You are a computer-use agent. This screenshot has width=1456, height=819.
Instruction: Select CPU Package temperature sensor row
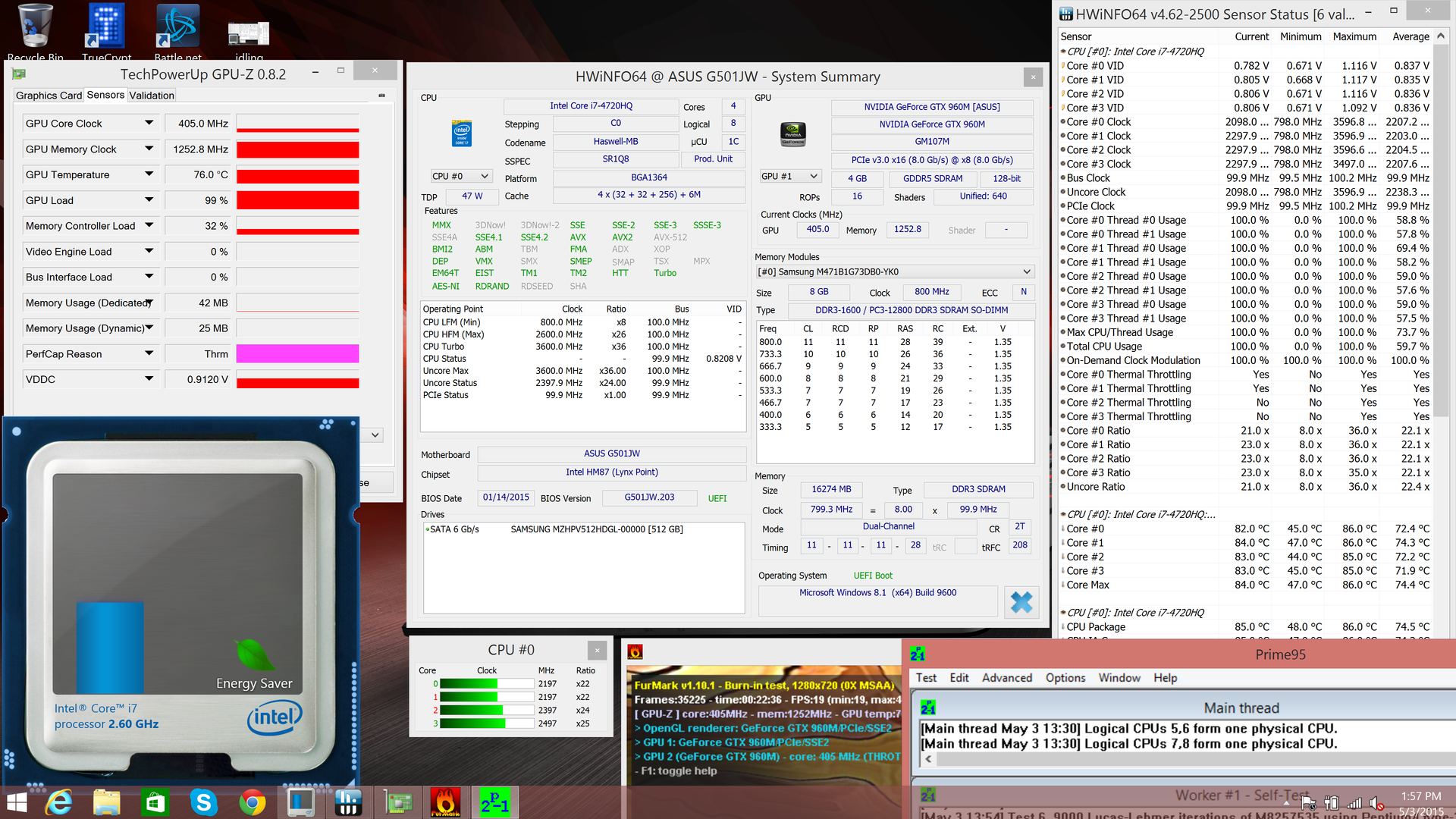click(1245, 627)
